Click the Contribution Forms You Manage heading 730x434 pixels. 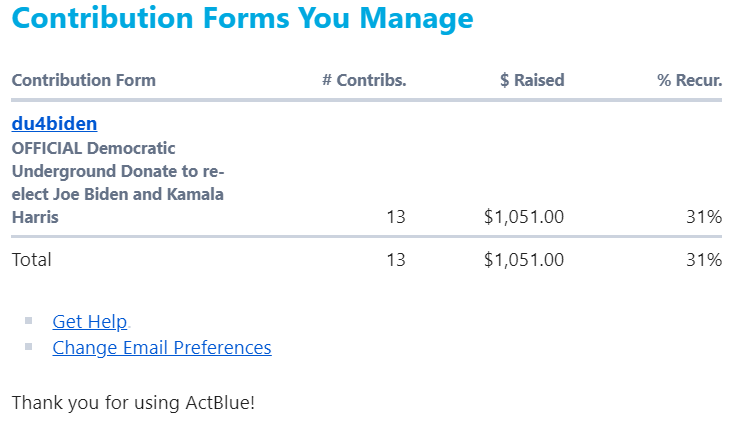click(x=242, y=19)
